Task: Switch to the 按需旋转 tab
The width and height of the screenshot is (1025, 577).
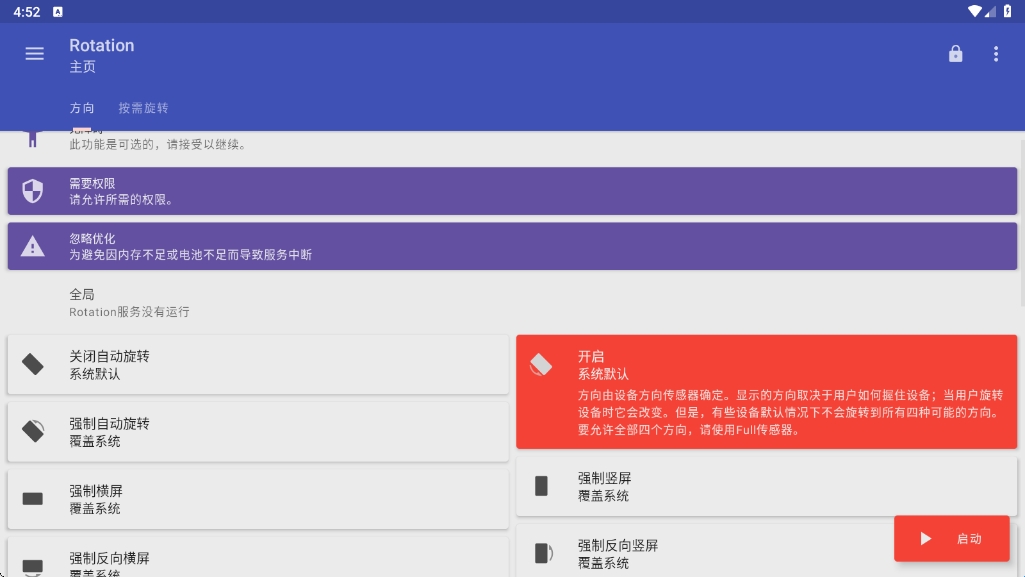Action: 143,108
